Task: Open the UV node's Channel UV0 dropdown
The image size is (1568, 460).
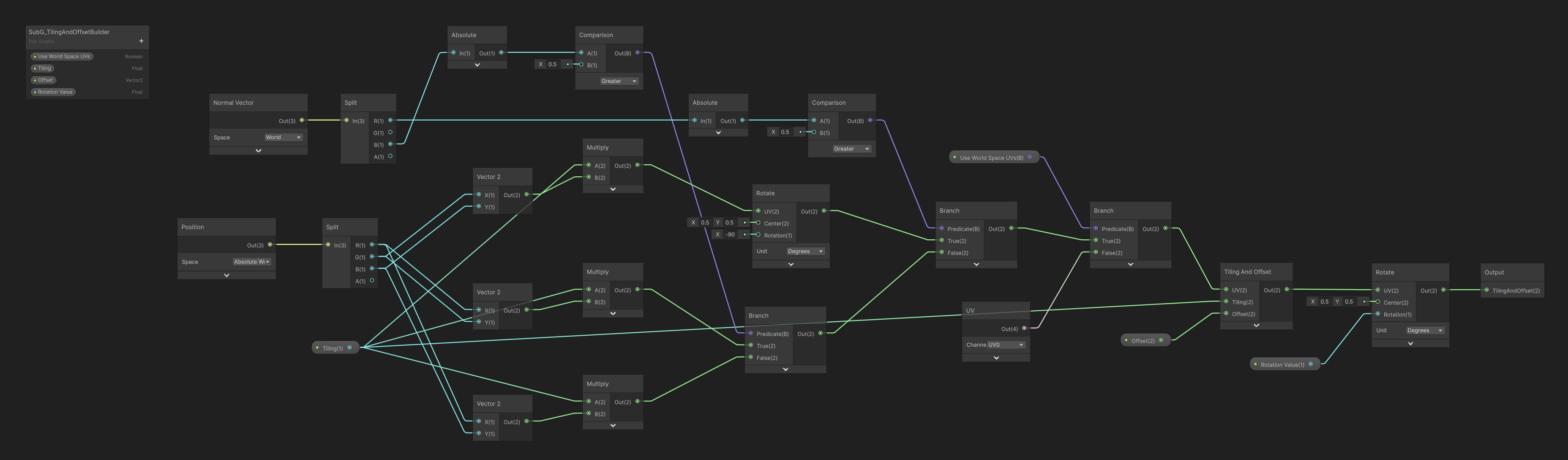Action: coord(1006,345)
